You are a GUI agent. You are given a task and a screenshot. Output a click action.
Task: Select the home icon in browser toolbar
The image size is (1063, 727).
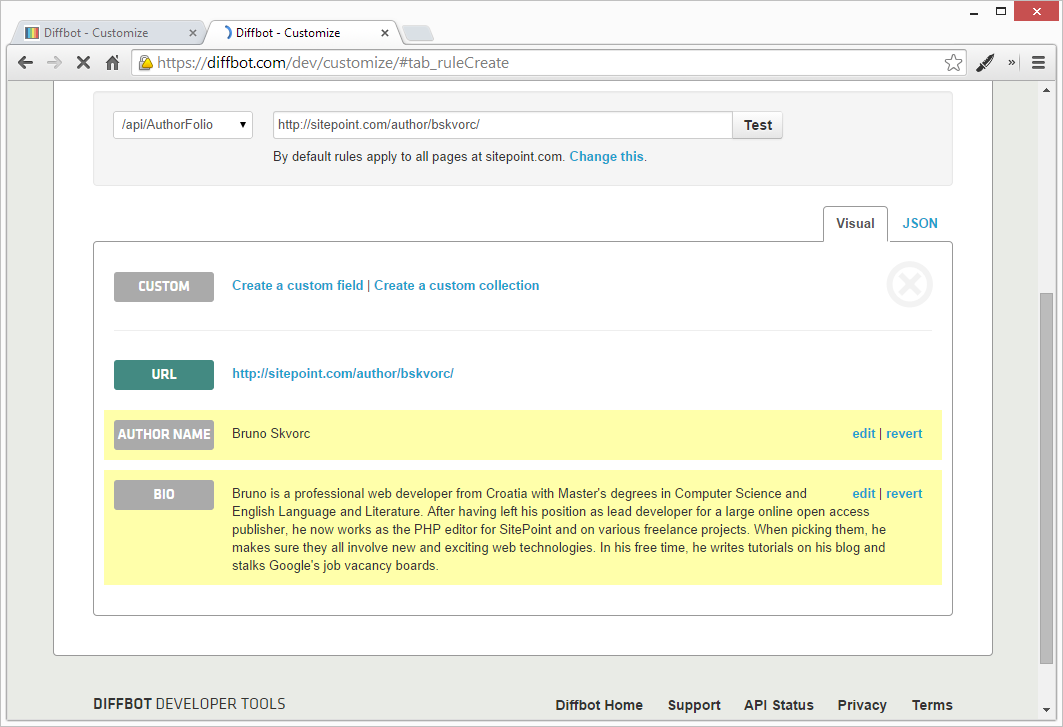tap(113, 62)
